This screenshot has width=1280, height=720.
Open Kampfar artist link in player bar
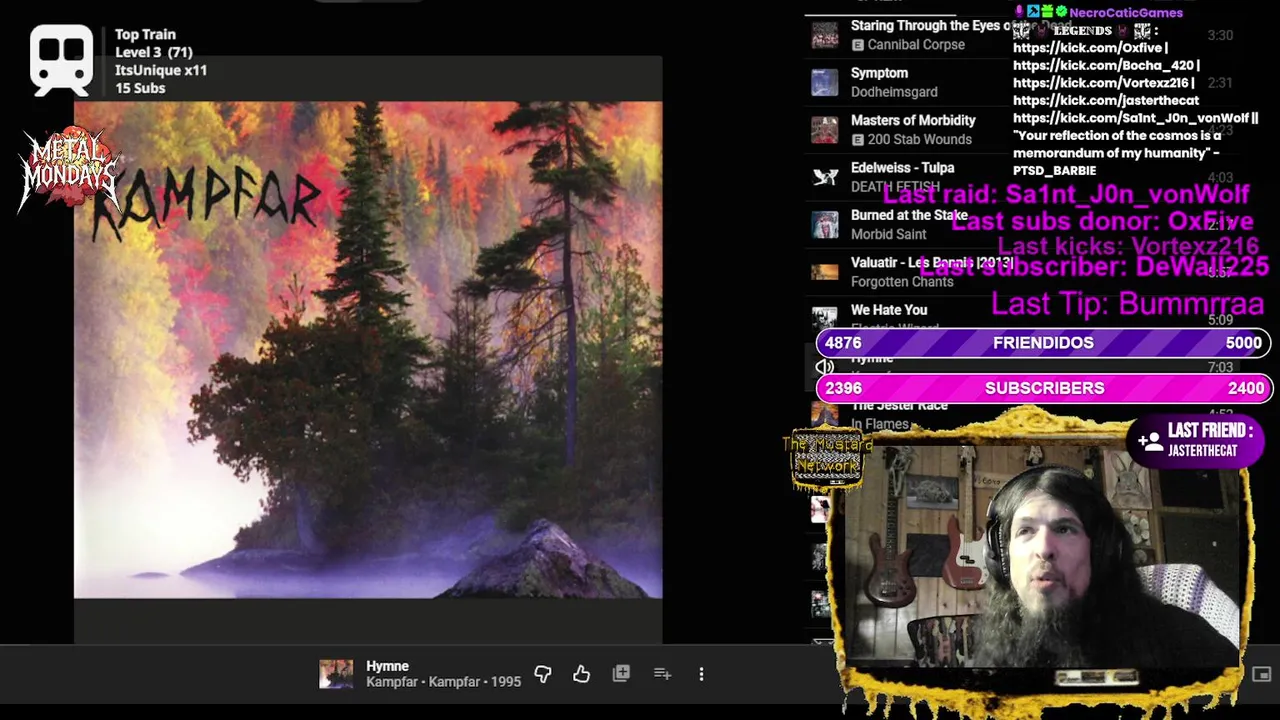(x=391, y=682)
